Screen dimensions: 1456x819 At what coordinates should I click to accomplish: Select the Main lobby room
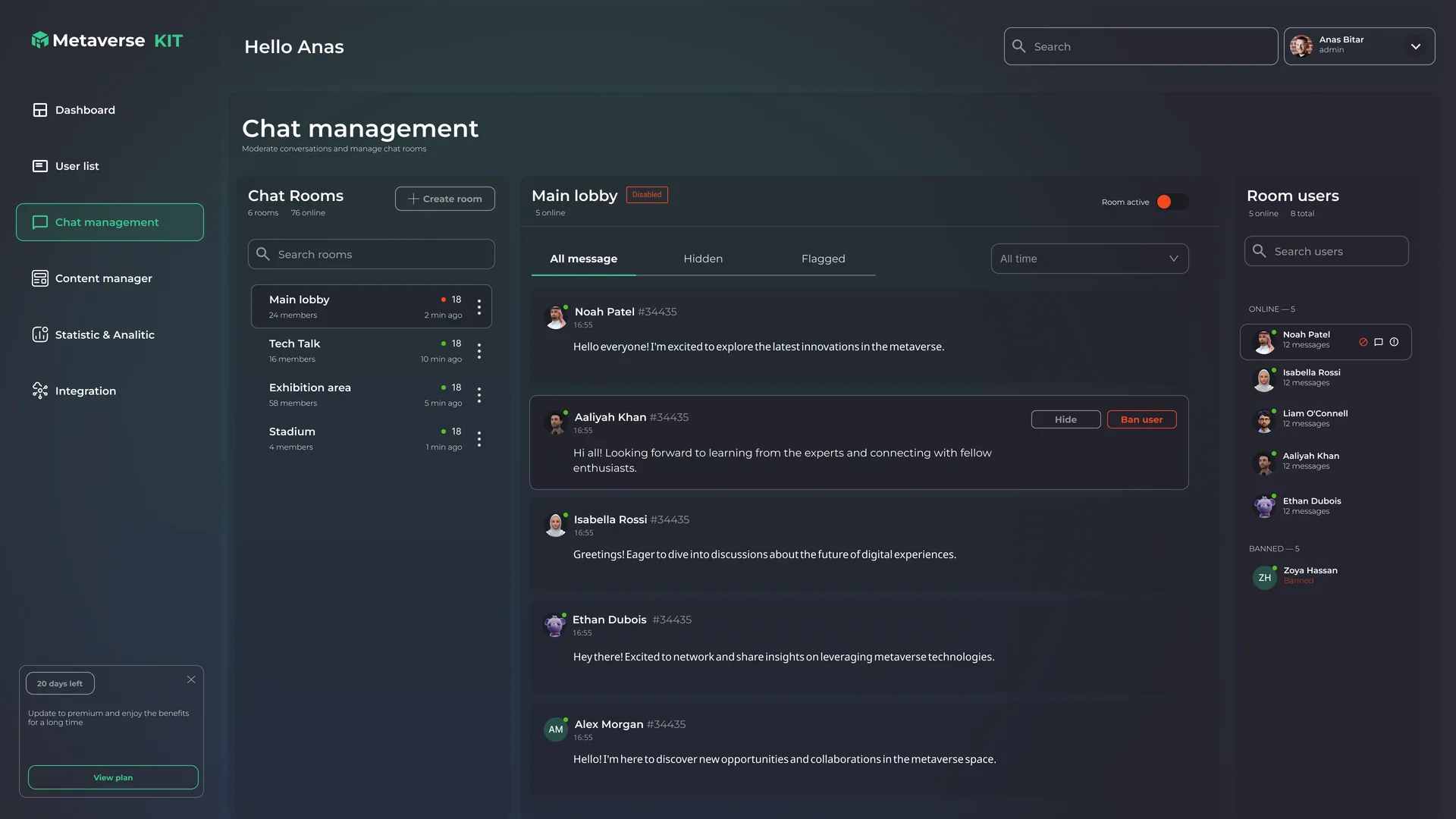[372, 306]
